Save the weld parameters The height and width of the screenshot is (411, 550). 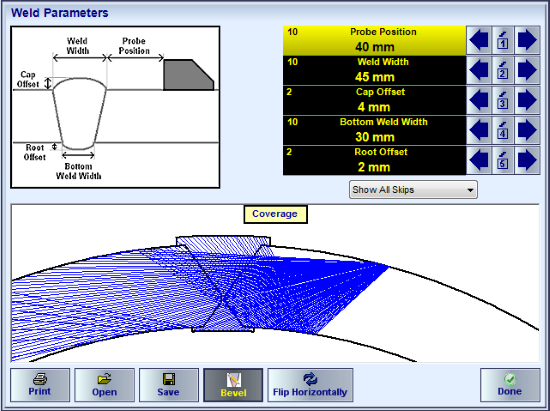coord(169,385)
